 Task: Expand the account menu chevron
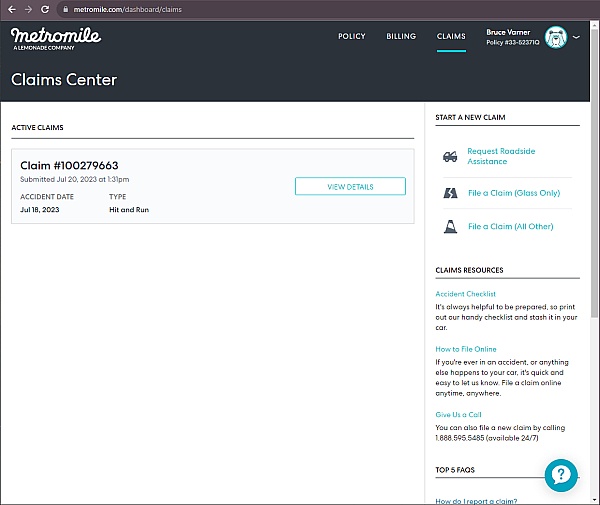coord(576,37)
